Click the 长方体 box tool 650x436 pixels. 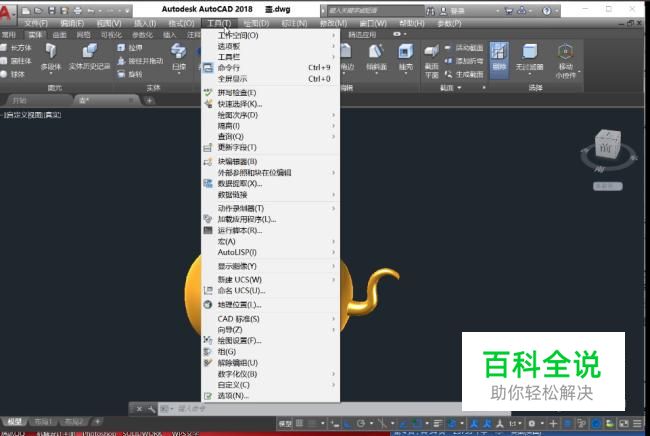coord(16,48)
